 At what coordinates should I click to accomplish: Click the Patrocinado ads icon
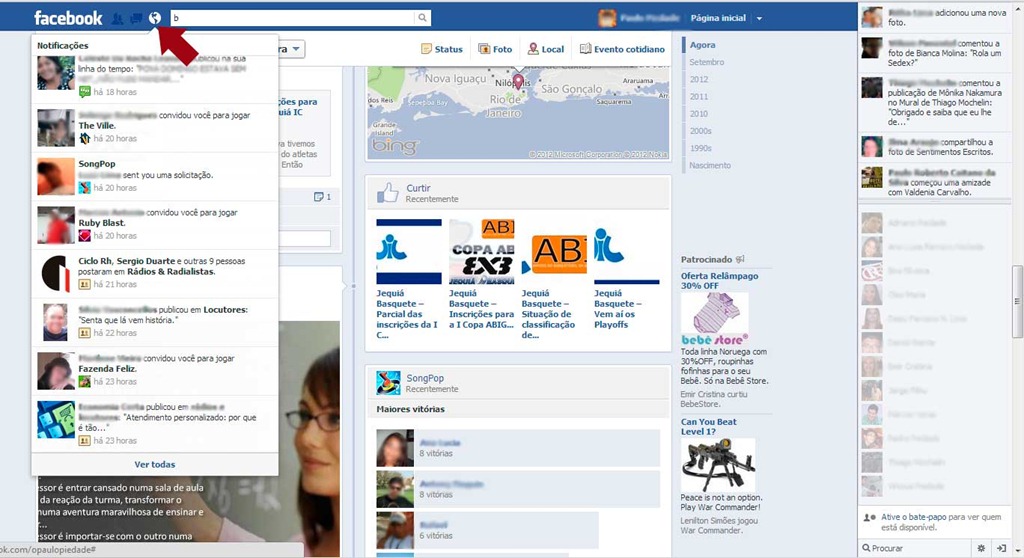coord(740,259)
